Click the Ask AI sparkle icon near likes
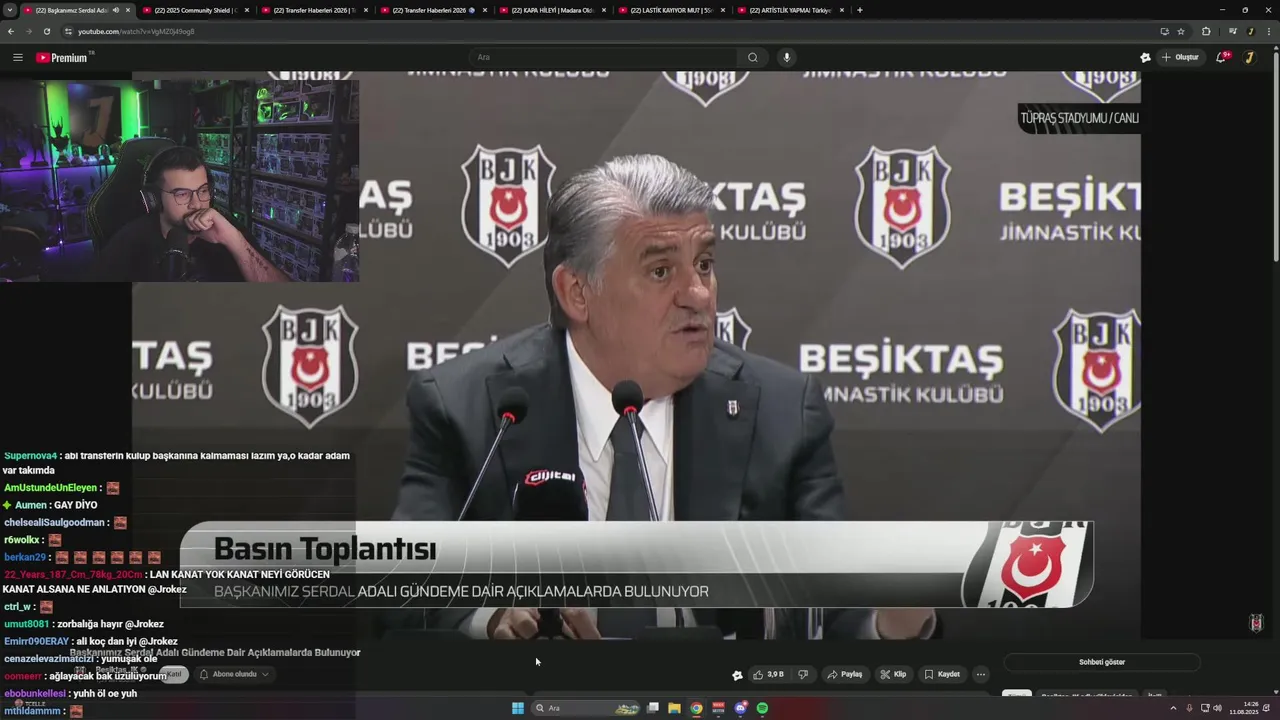 737,675
